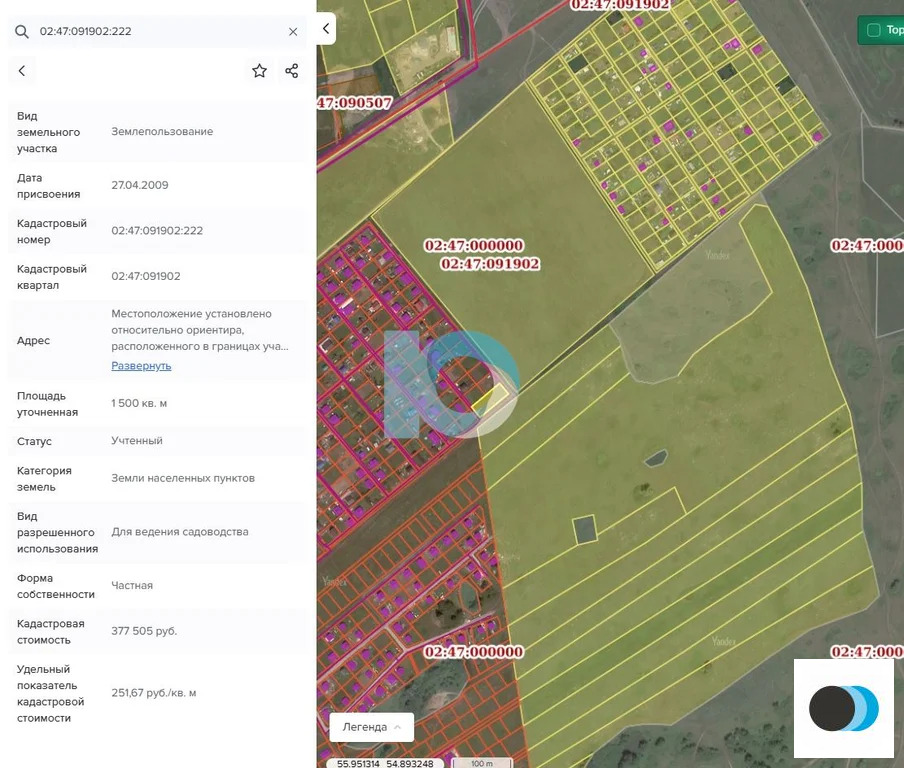
Task: Click the bottom 02:47:000000 map label
Action: [474, 652]
